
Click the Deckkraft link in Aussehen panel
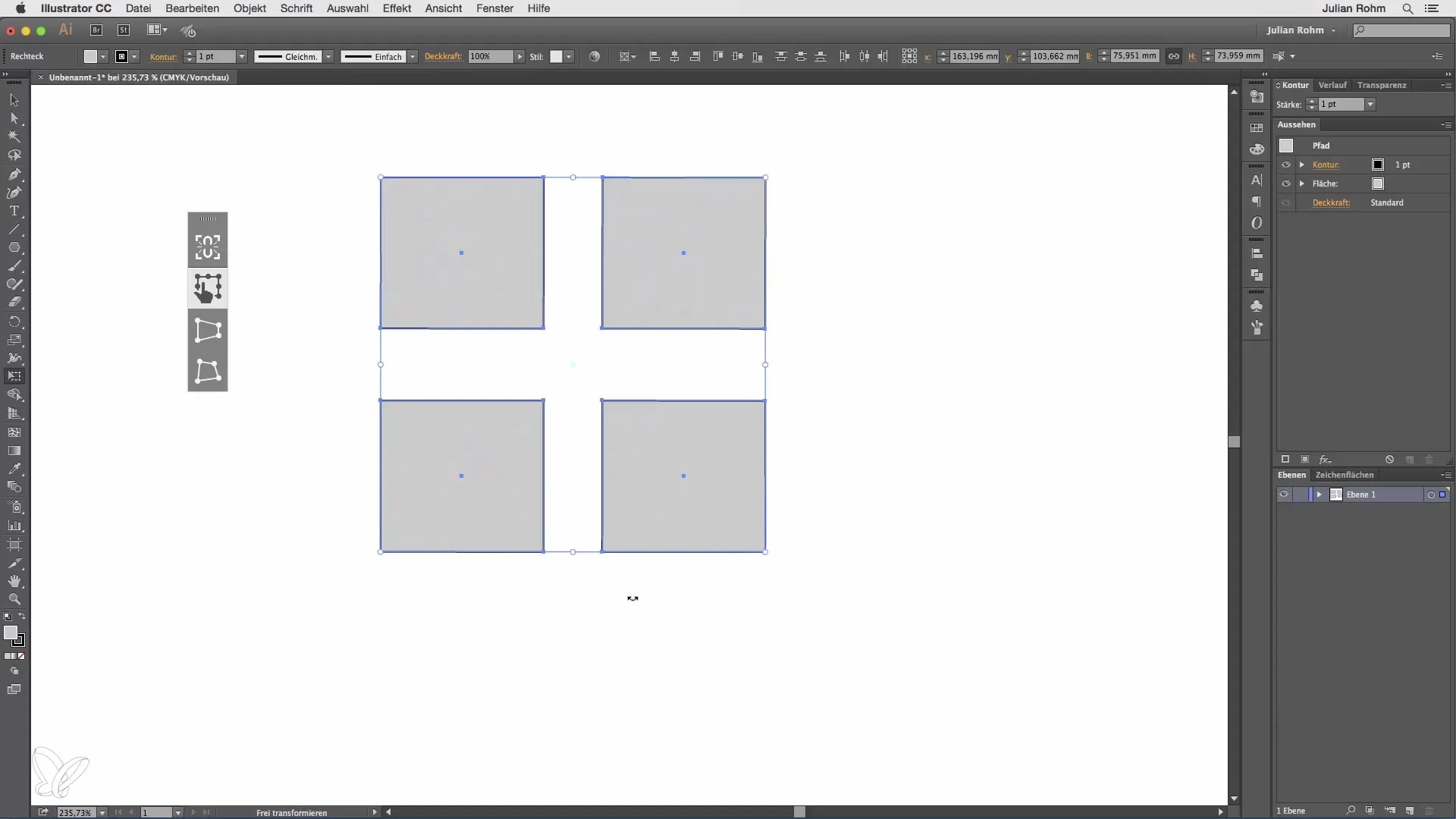(x=1332, y=202)
